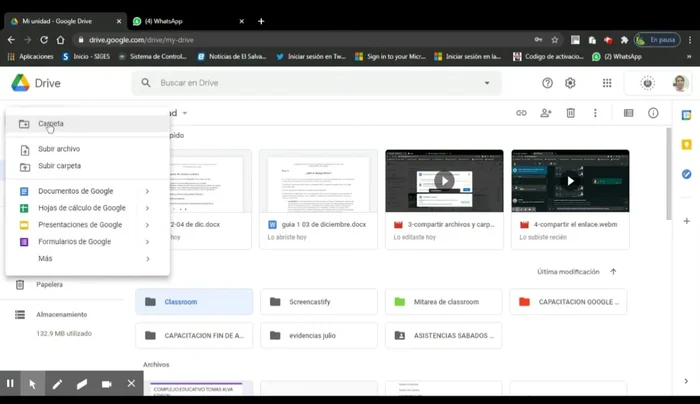Screen dimensions: 700x404
Task: Choose Subir archivo menu option
Action: tap(59, 149)
